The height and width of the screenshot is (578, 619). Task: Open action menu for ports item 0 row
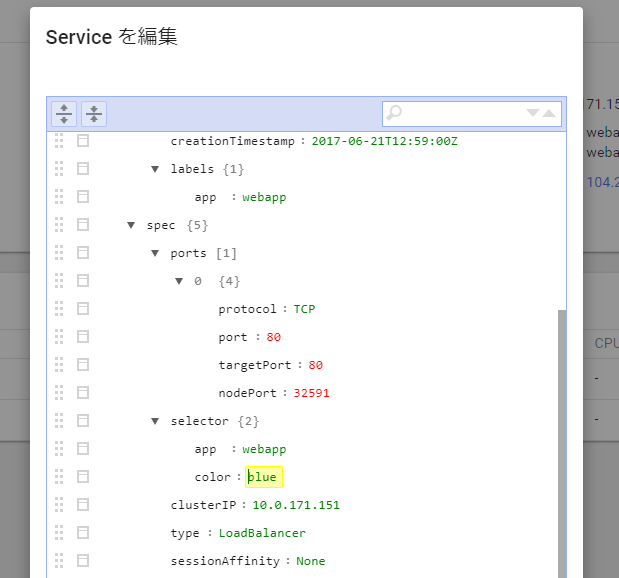click(83, 281)
